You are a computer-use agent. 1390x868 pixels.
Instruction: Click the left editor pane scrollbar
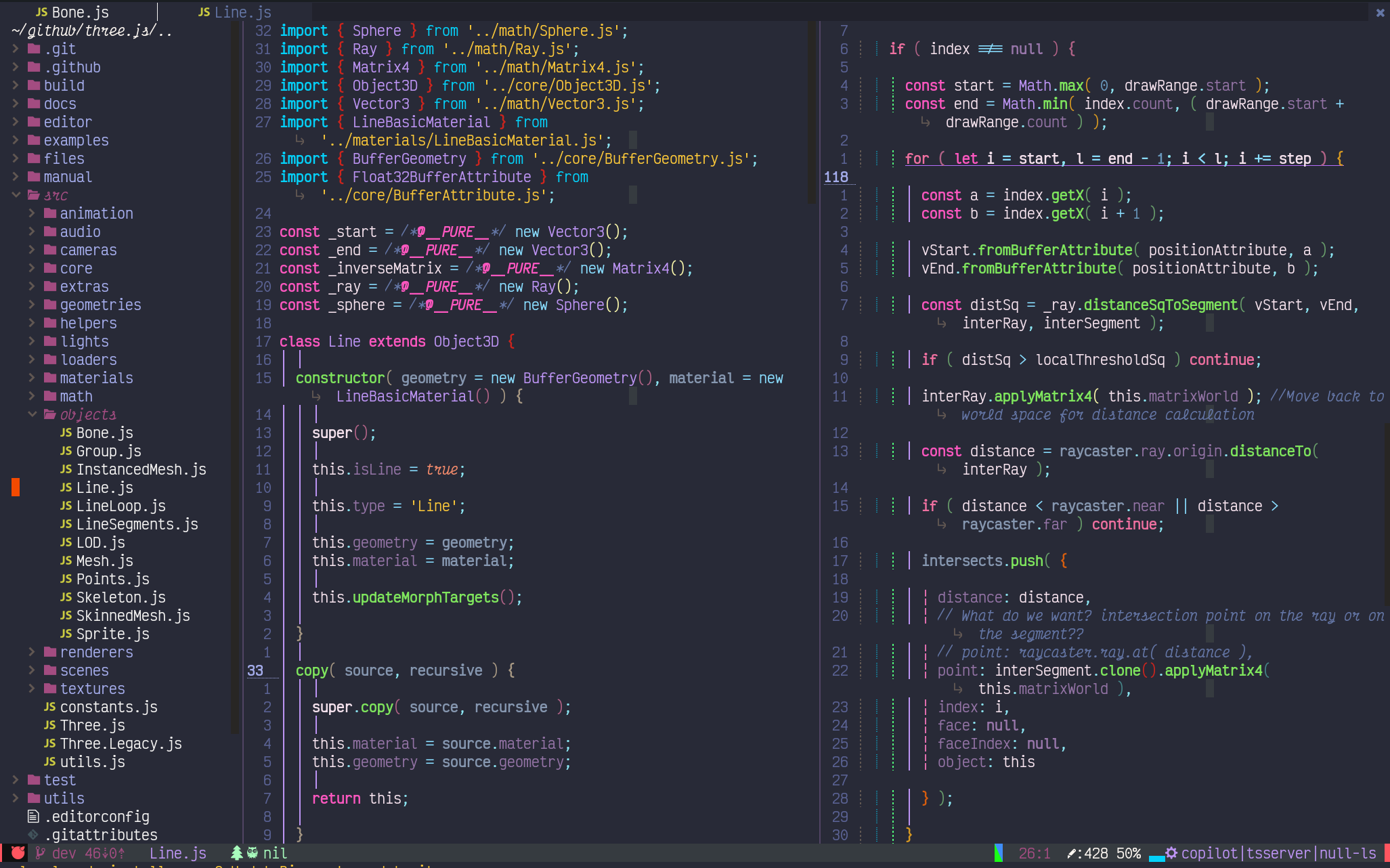(x=812, y=112)
